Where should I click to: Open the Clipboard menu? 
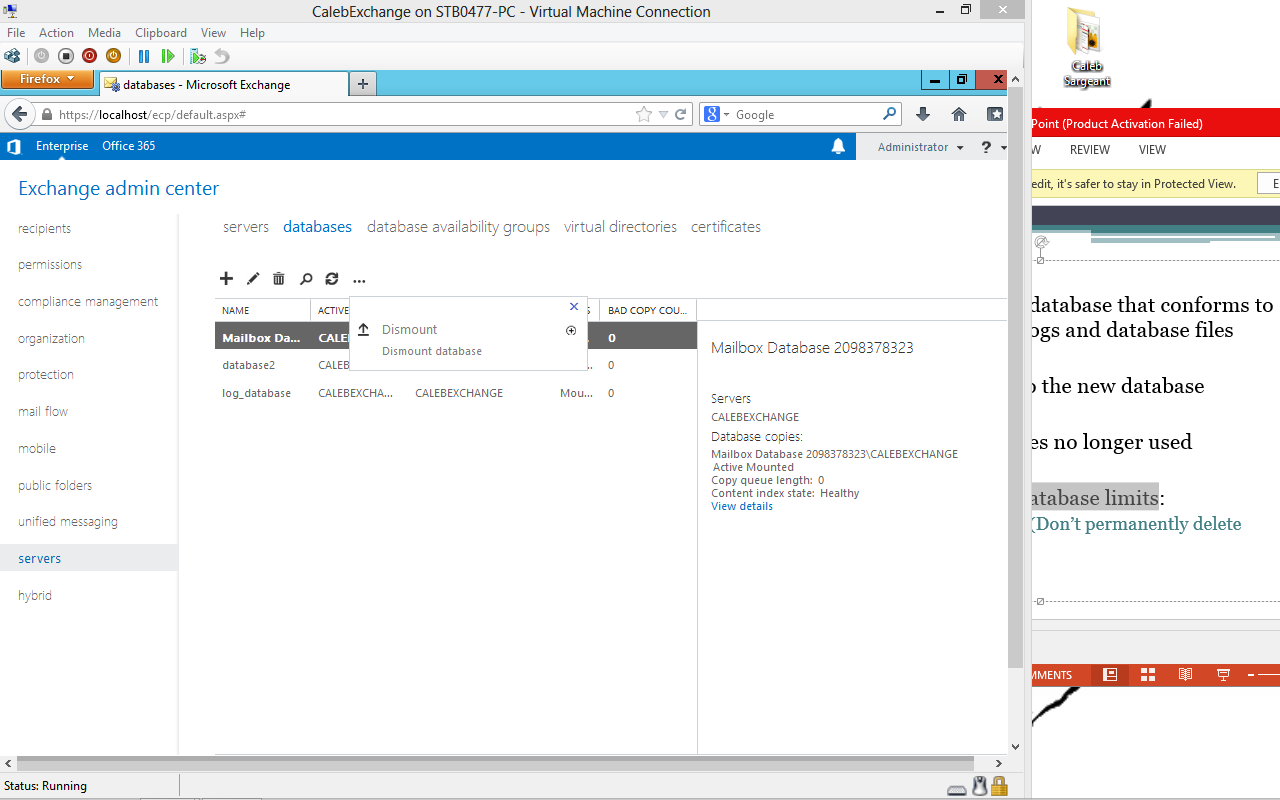(x=161, y=33)
